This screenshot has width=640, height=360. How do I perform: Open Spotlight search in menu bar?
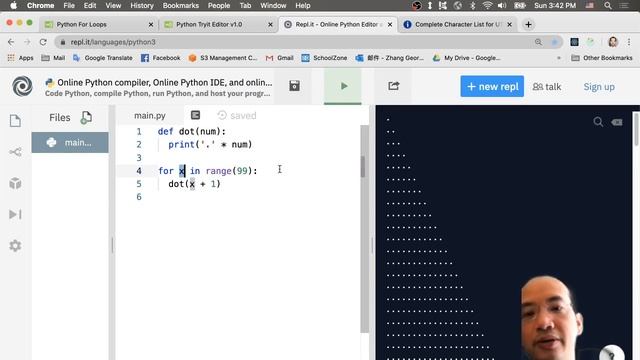pyautogui.click(x=608, y=6)
